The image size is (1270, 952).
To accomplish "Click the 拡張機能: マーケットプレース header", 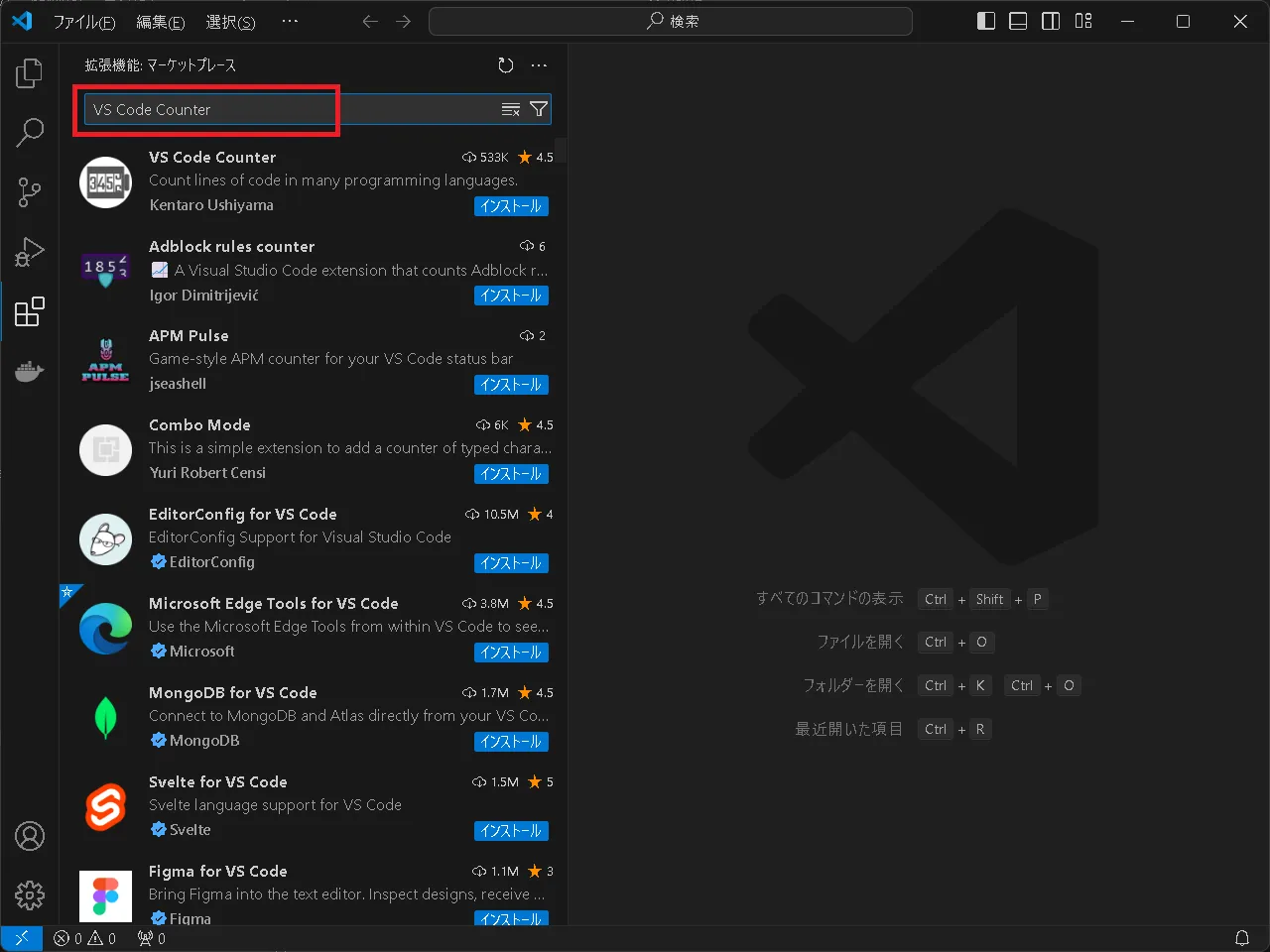I will point(161,65).
